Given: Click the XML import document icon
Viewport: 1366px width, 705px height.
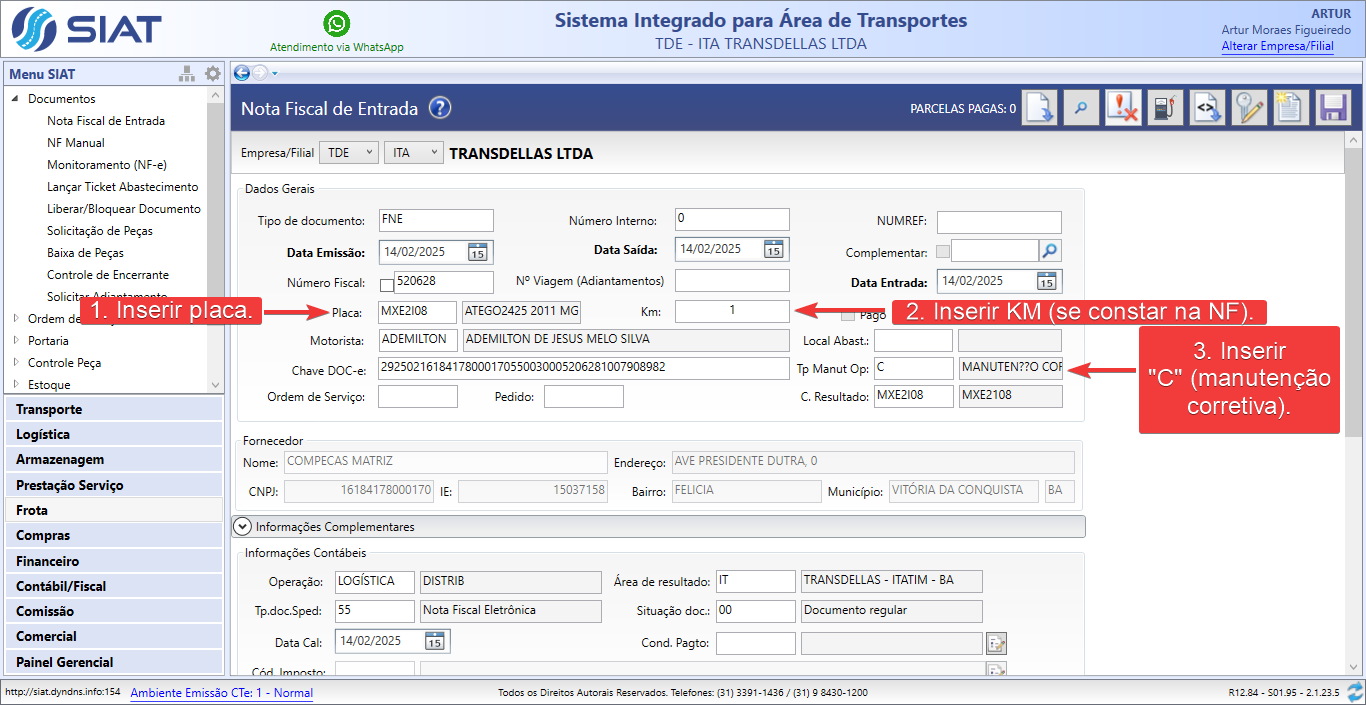Looking at the screenshot, I should point(1207,108).
